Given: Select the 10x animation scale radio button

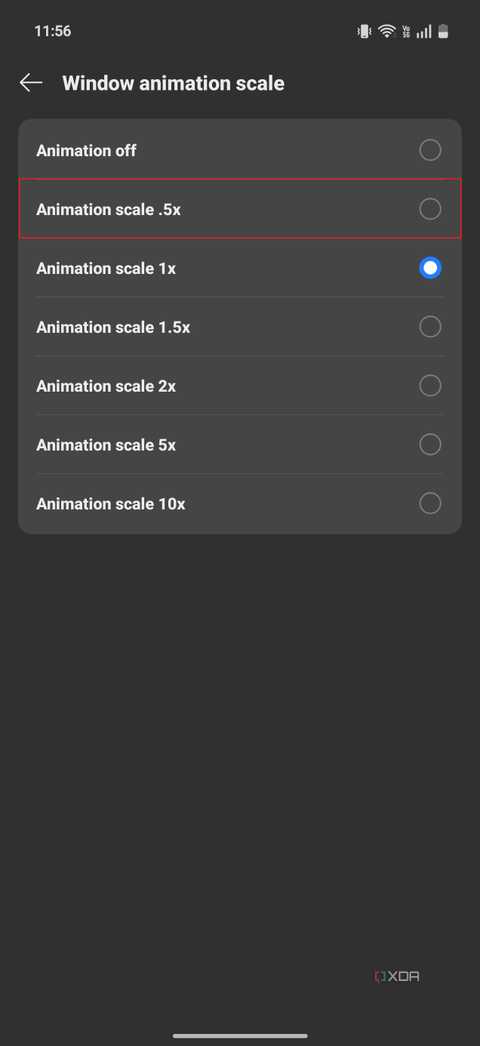Looking at the screenshot, I should click(x=430, y=503).
